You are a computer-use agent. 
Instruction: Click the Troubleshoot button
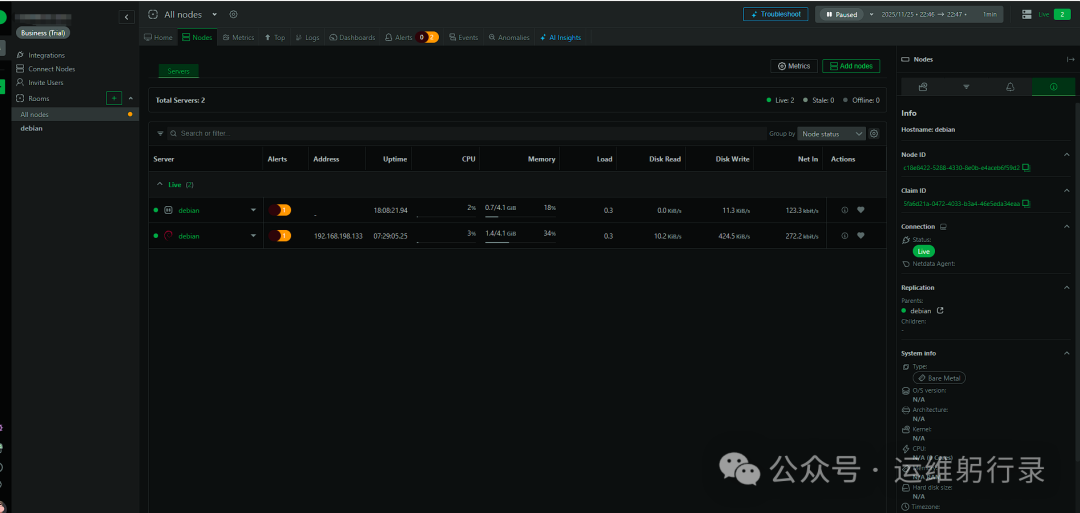(775, 15)
